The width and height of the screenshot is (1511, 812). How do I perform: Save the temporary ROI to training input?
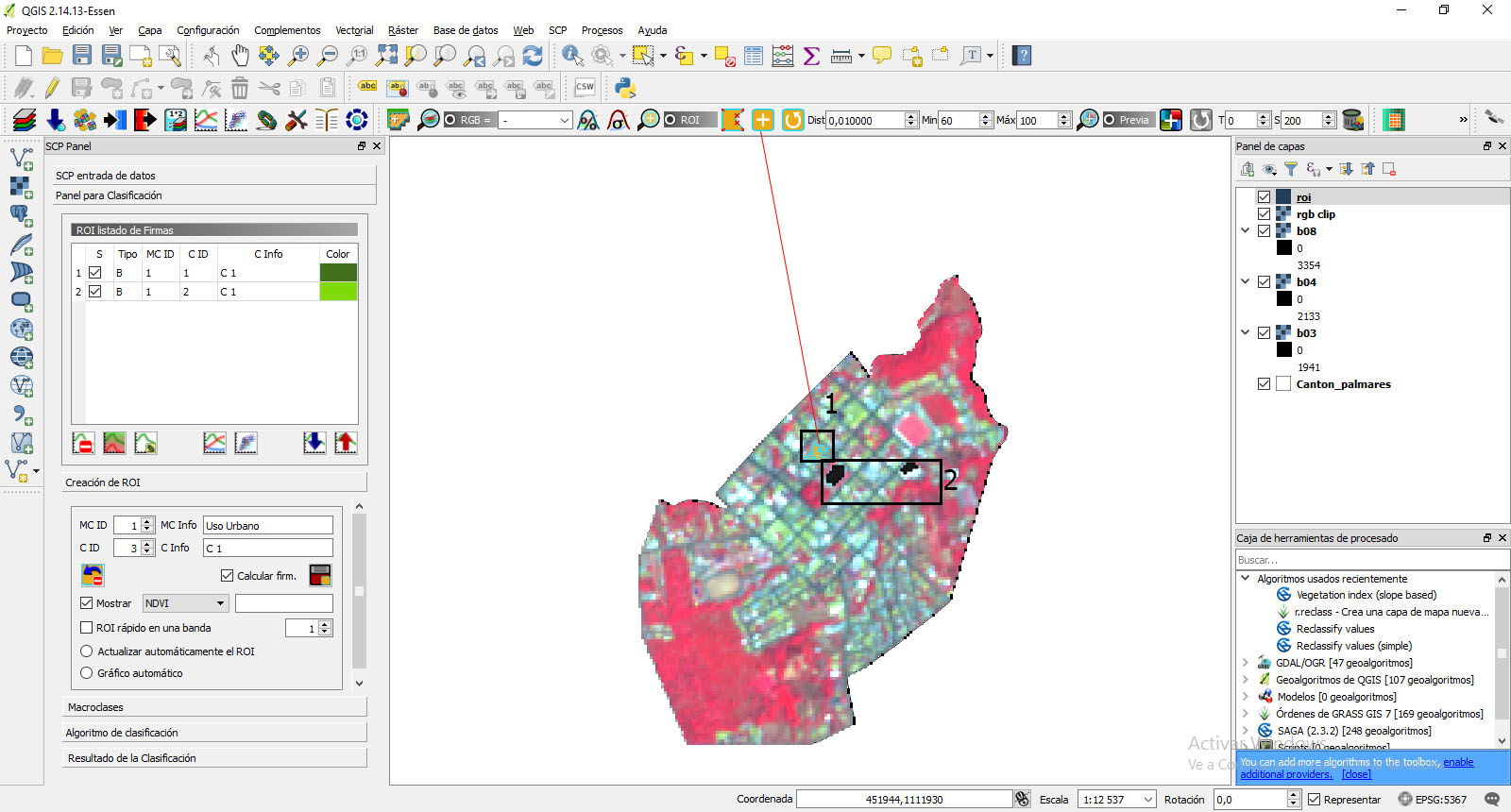click(320, 575)
